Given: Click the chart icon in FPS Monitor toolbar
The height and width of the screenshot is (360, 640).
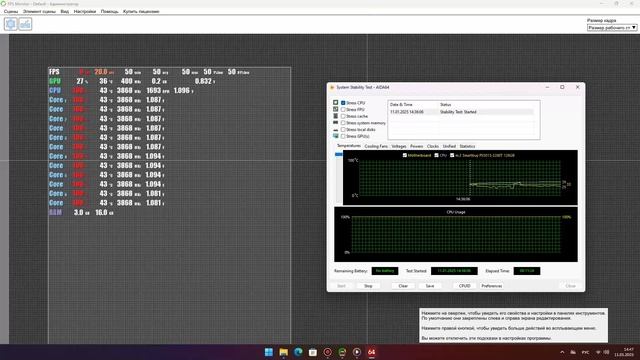Looking at the screenshot, I should 25,24.
